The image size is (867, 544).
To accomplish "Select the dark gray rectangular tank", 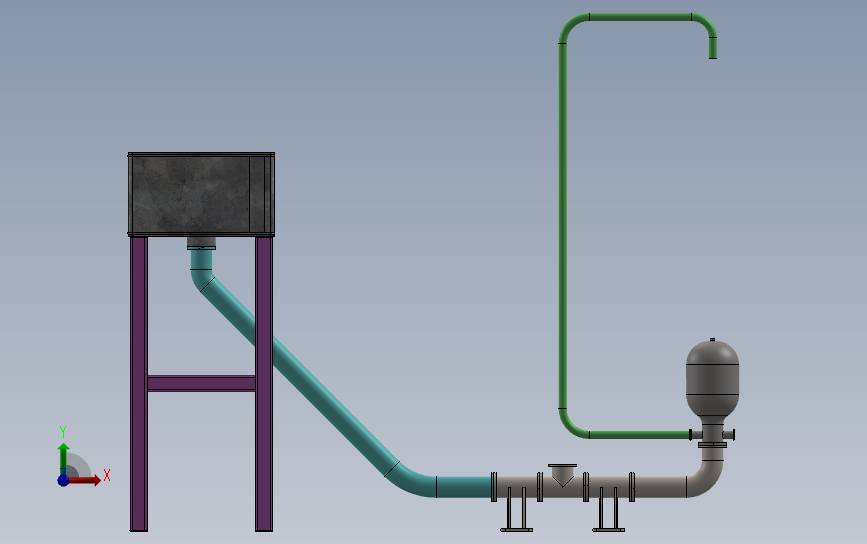I will 201,194.
